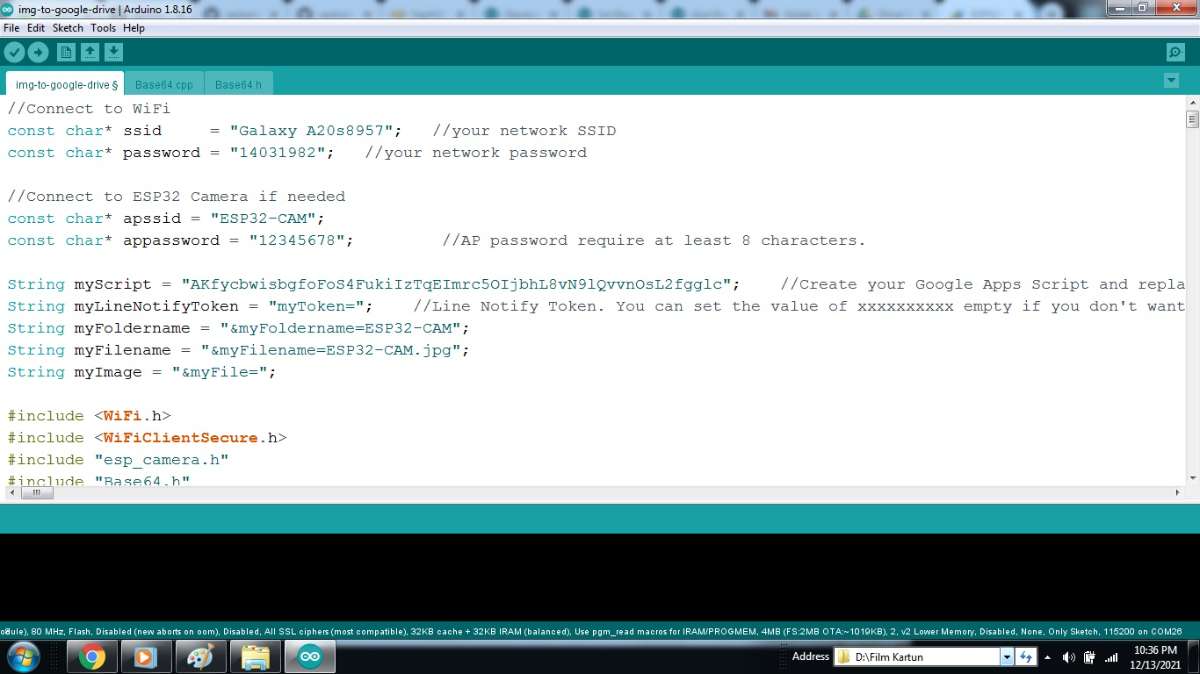The width and height of the screenshot is (1200, 674).
Task: Open the Windows Start menu
Action: [x=23, y=656]
